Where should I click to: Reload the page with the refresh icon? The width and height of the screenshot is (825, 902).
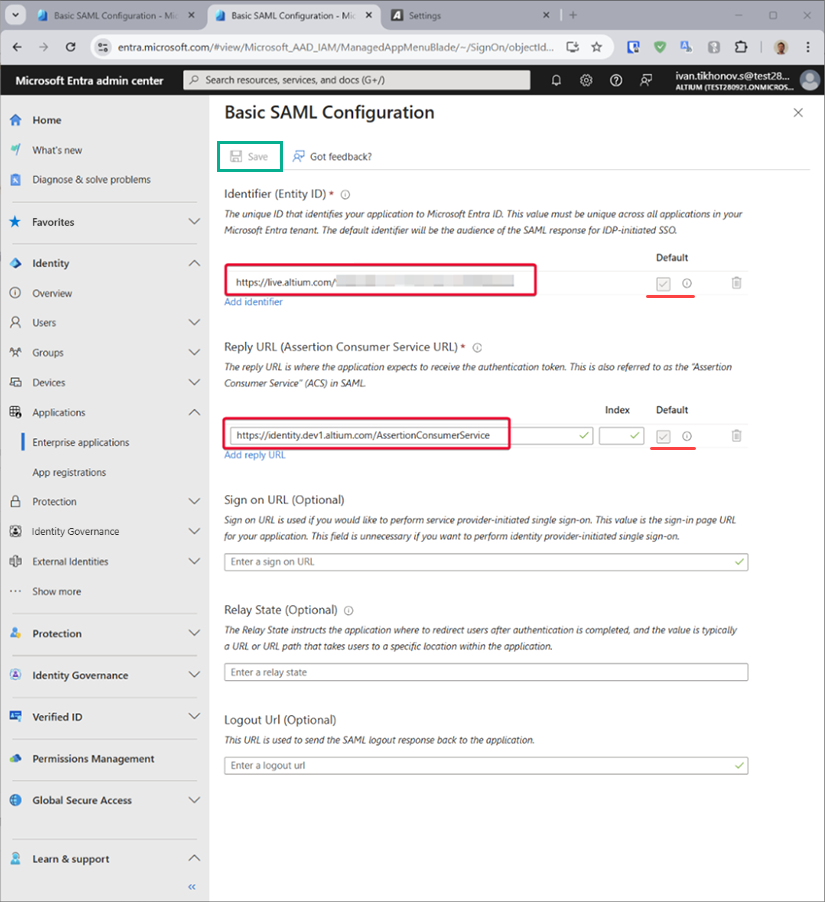(70, 47)
